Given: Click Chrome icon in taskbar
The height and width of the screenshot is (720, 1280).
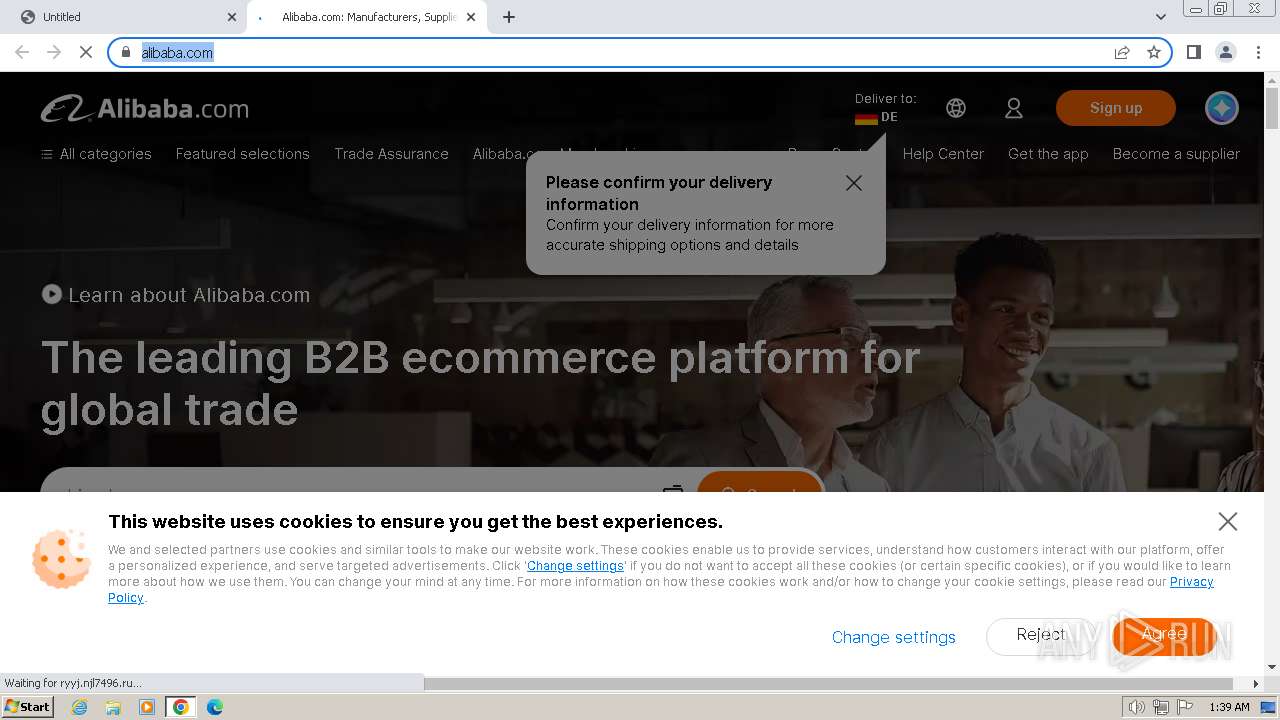Looking at the screenshot, I should coord(181,707).
